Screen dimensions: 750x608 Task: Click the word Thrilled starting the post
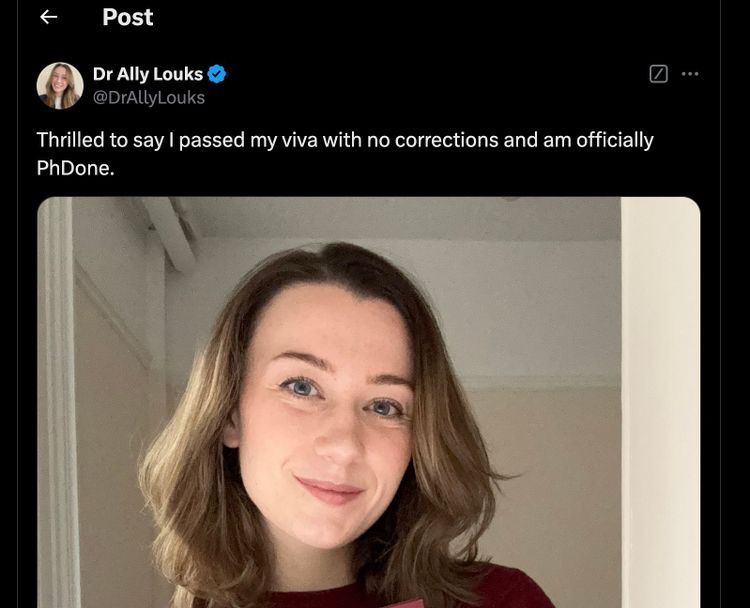[x=70, y=140]
